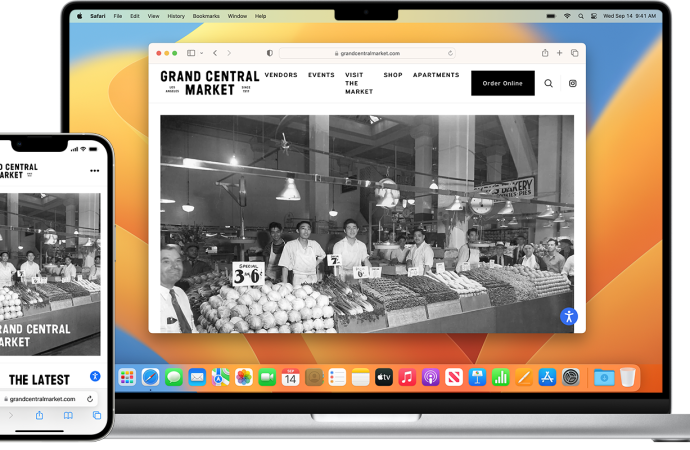Image resolution: width=690 pixels, height=450 pixels.
Task: Open Visit The Market link
Action: 359,83
